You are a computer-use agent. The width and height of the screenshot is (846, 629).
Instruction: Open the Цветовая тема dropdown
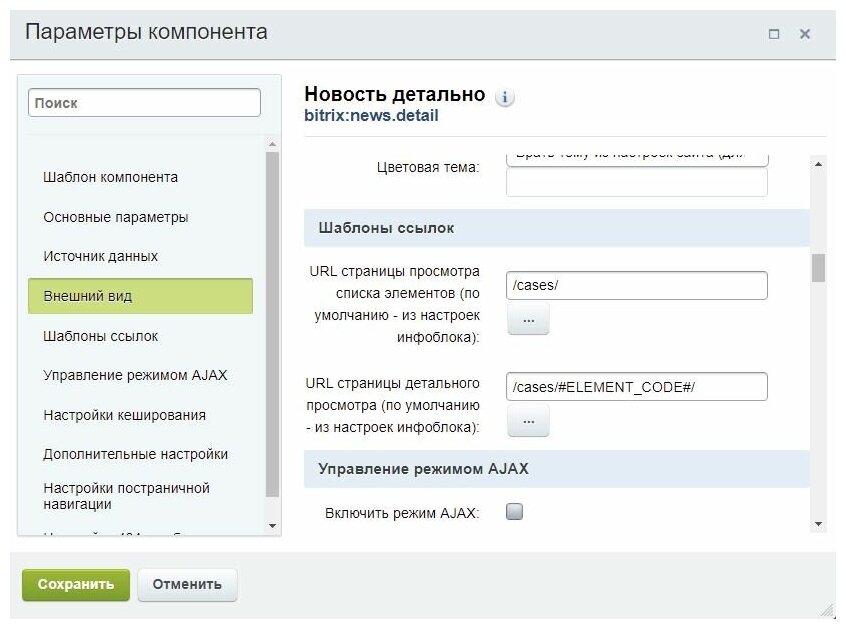[x=636, y=158]
